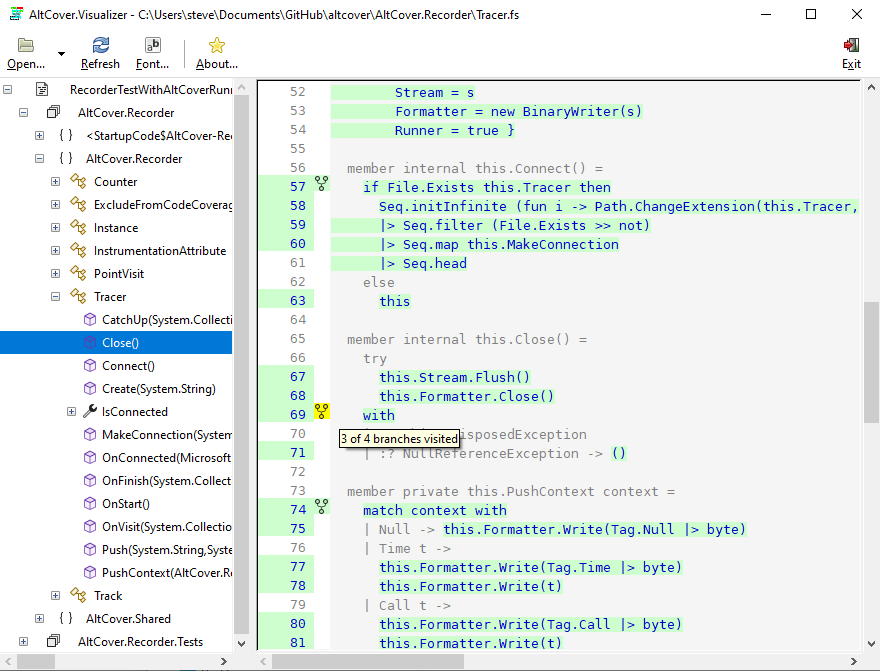Select the OnVisit method in tree
The image size is (880, 671).
point(166,526)
